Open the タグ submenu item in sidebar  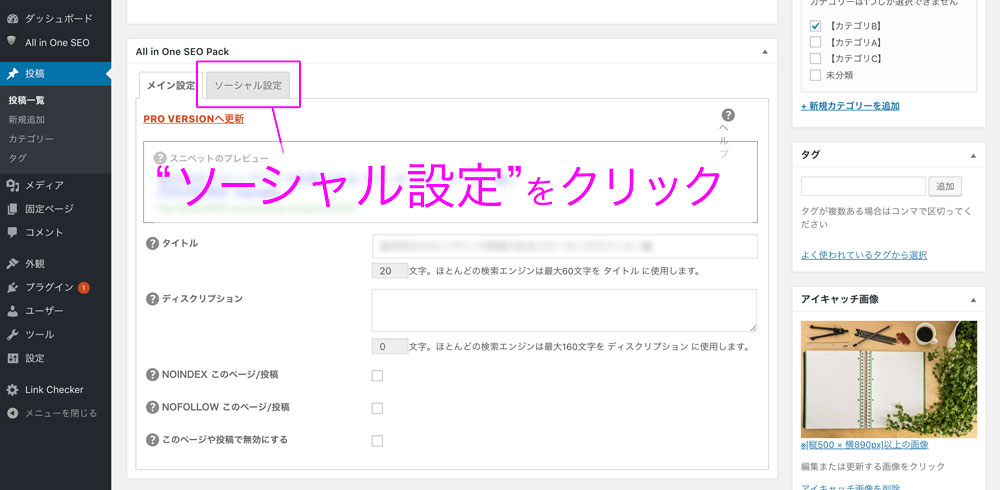17,158
